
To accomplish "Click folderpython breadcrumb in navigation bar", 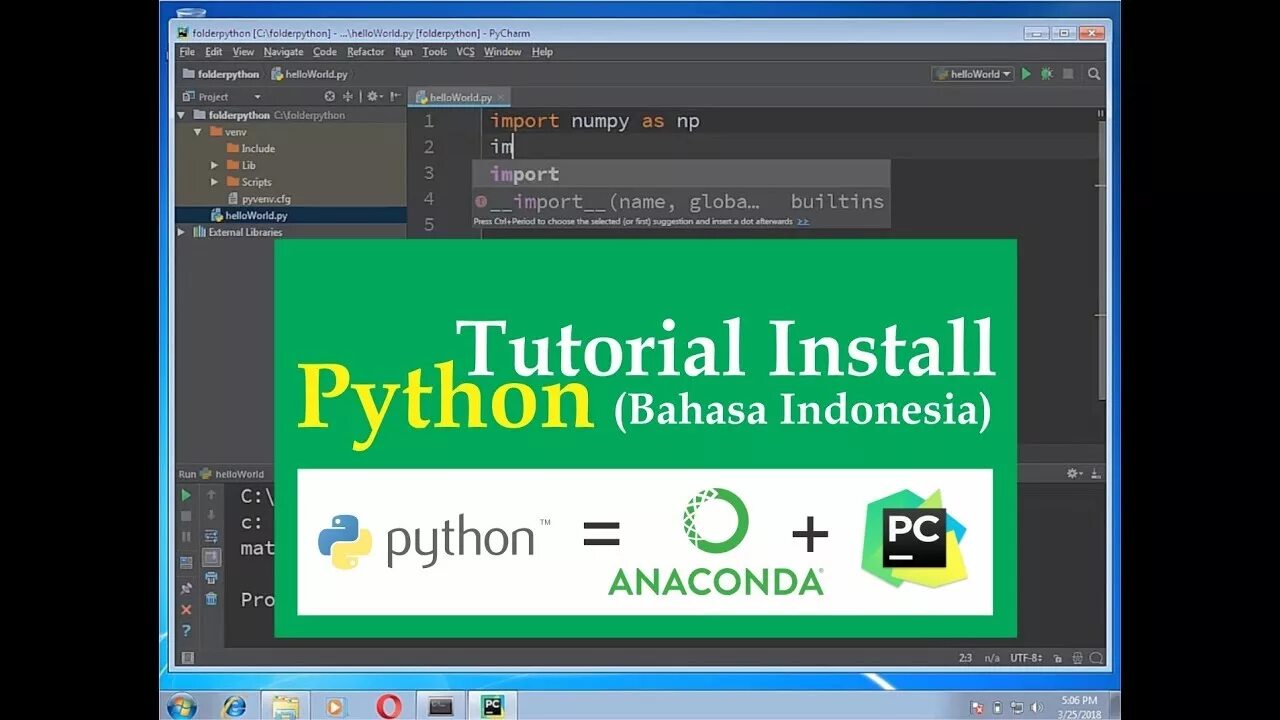I will click(x=221, y=74).
